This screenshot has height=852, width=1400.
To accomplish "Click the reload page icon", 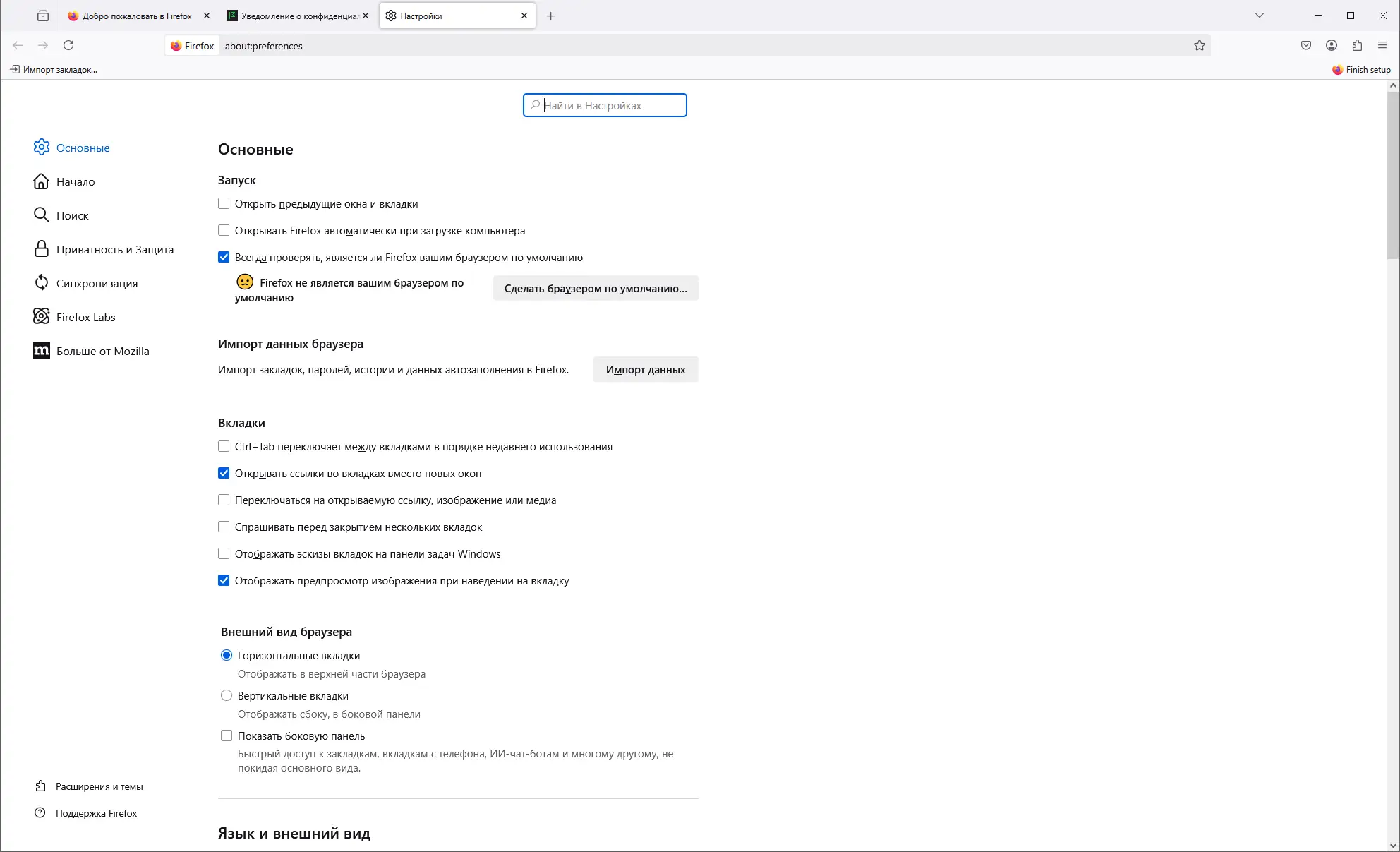I will pyautogui.click(x=68, y=45).
